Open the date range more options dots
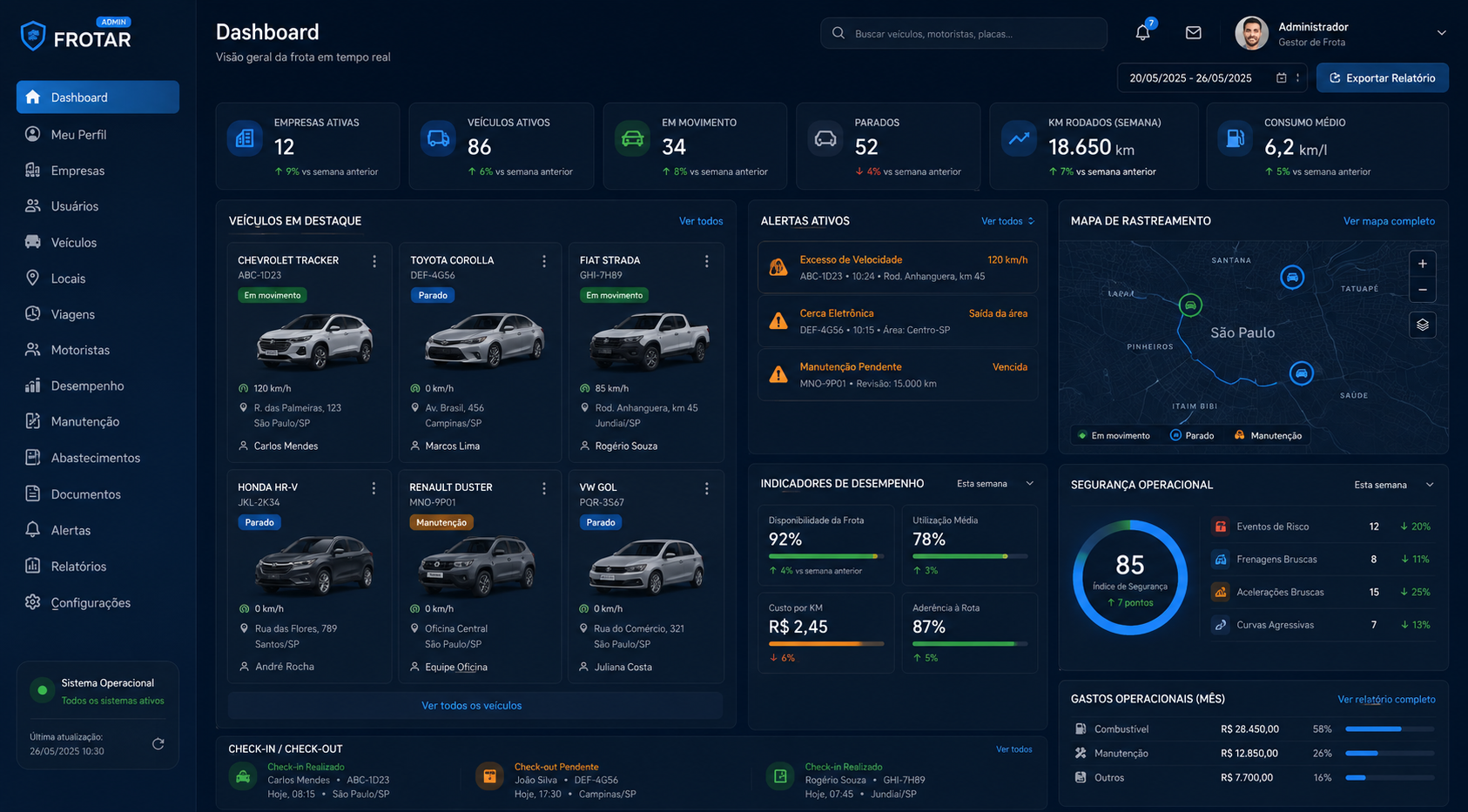 coord(1297,78)
